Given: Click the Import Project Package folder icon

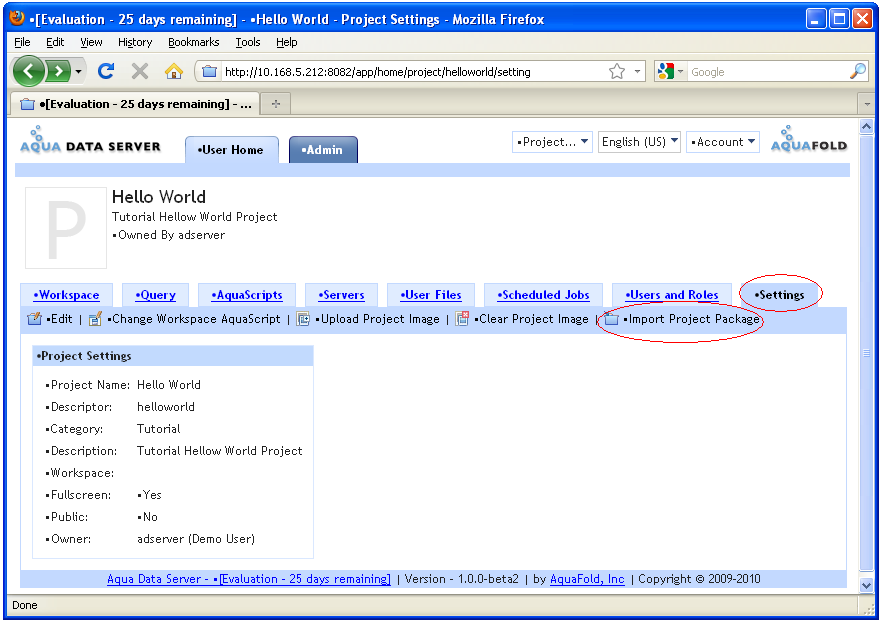Looking at the screenshot, I should [x=612, y=319].
